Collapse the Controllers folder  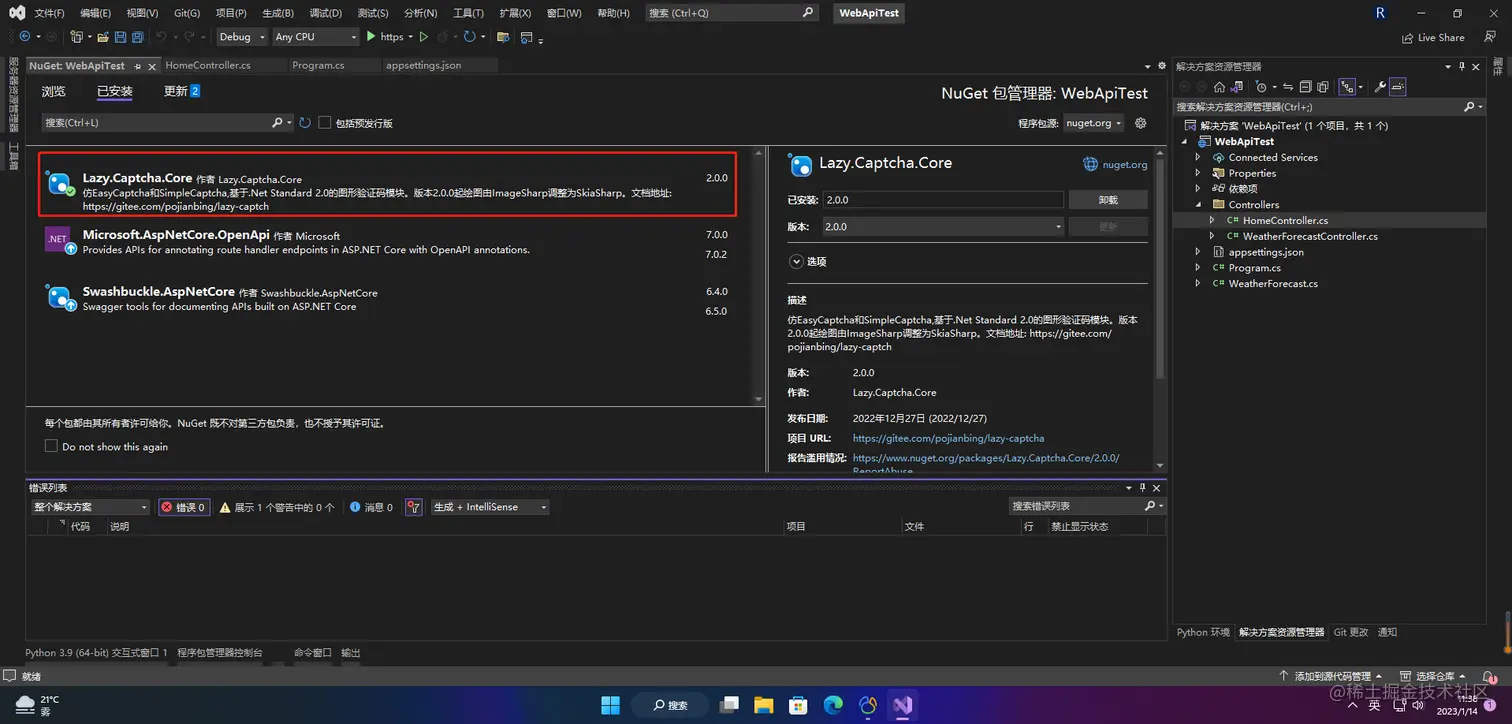(1198, 204)
